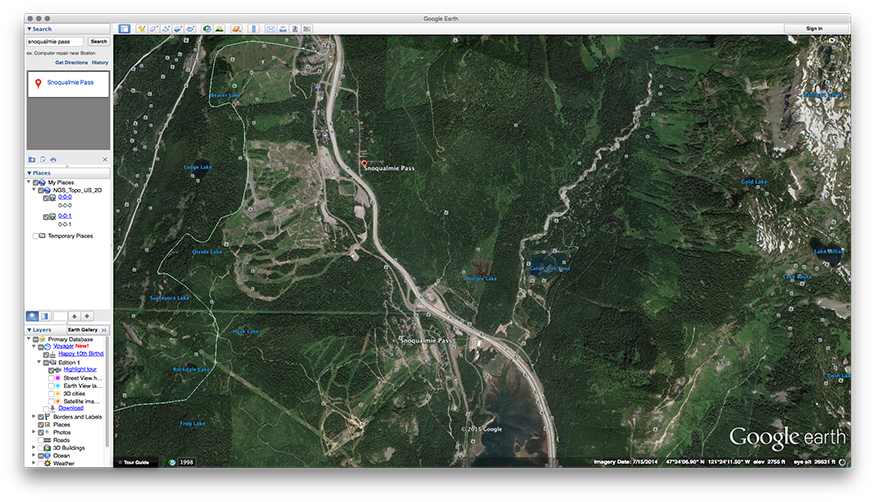Click the Layers panel scrollbar
The image size is (875, 502).
click(x=107, y=390)
